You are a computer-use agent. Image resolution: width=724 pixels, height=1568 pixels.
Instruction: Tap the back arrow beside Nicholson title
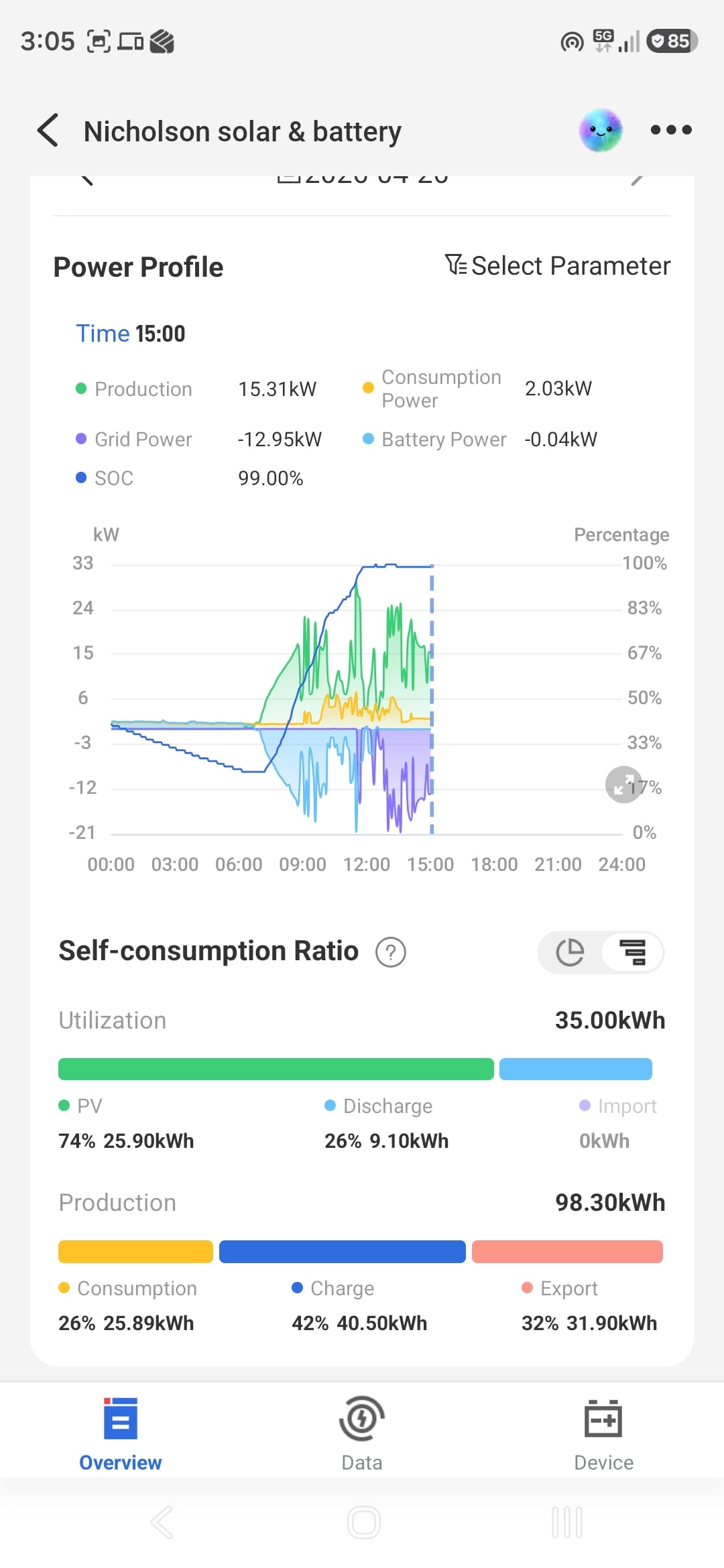[x=48, y=130]
